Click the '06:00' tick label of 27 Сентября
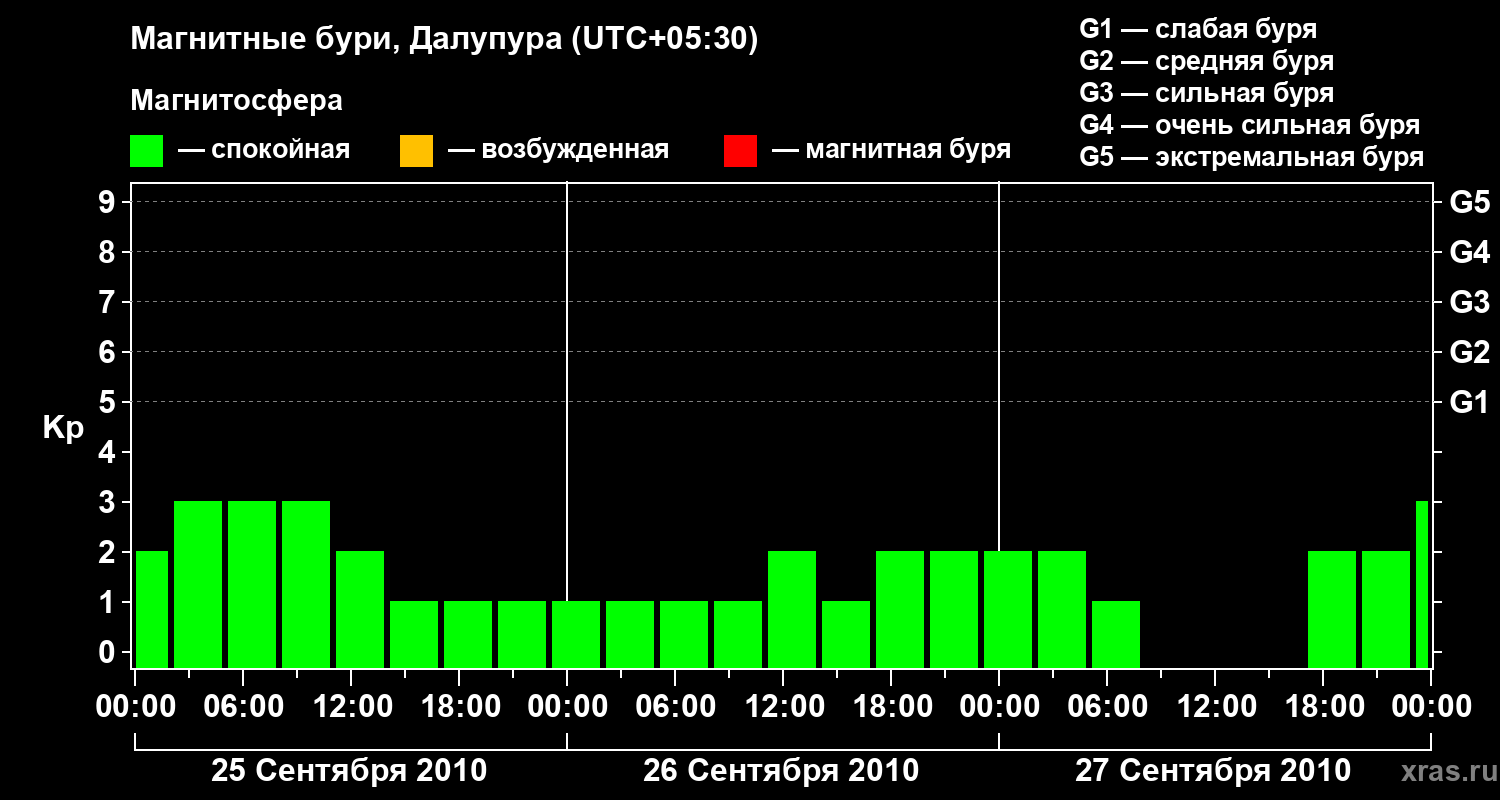1500x800 pixels. (1107, 707)
